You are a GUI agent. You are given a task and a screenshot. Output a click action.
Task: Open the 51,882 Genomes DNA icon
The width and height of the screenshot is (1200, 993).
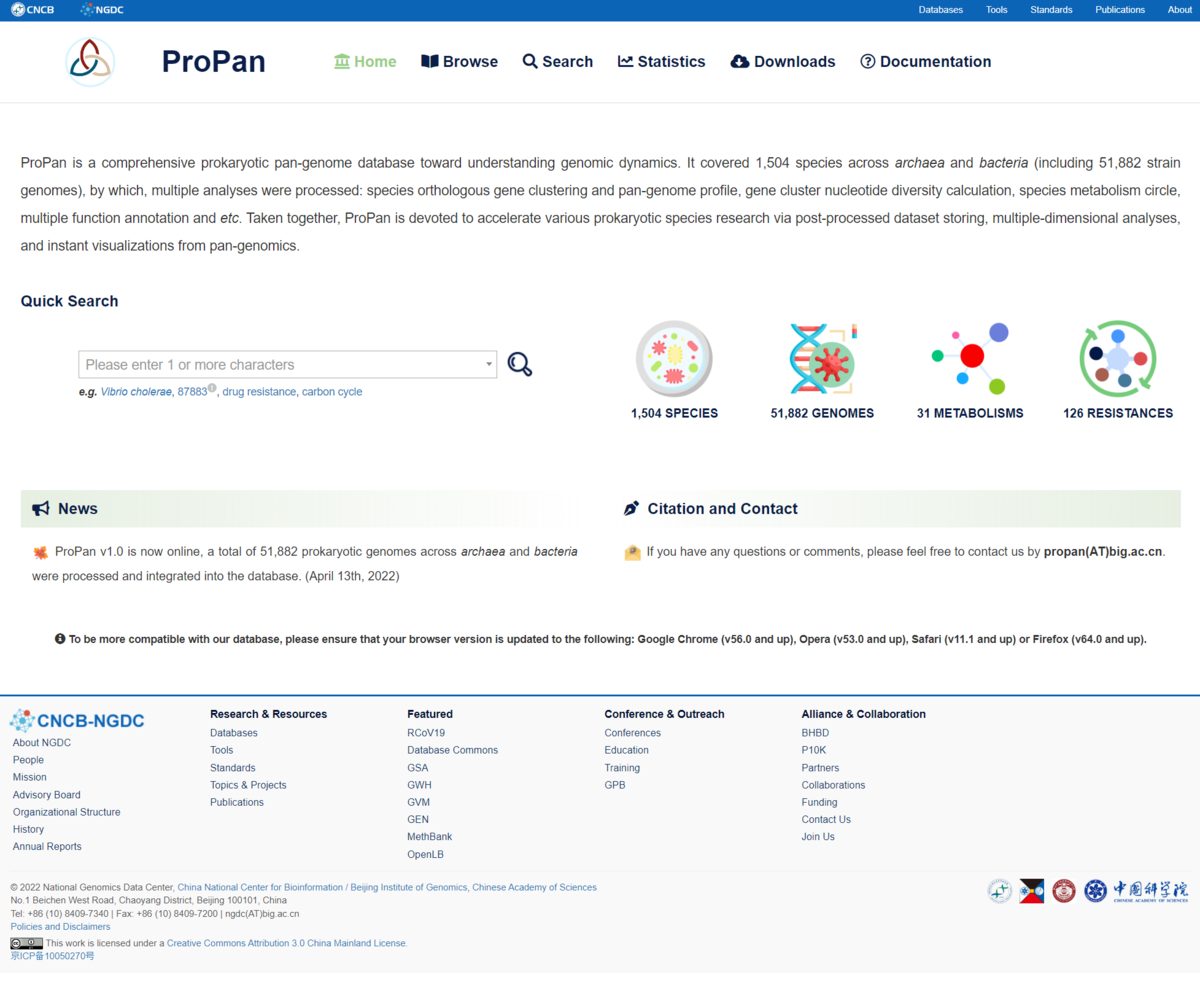pos(822,359)
